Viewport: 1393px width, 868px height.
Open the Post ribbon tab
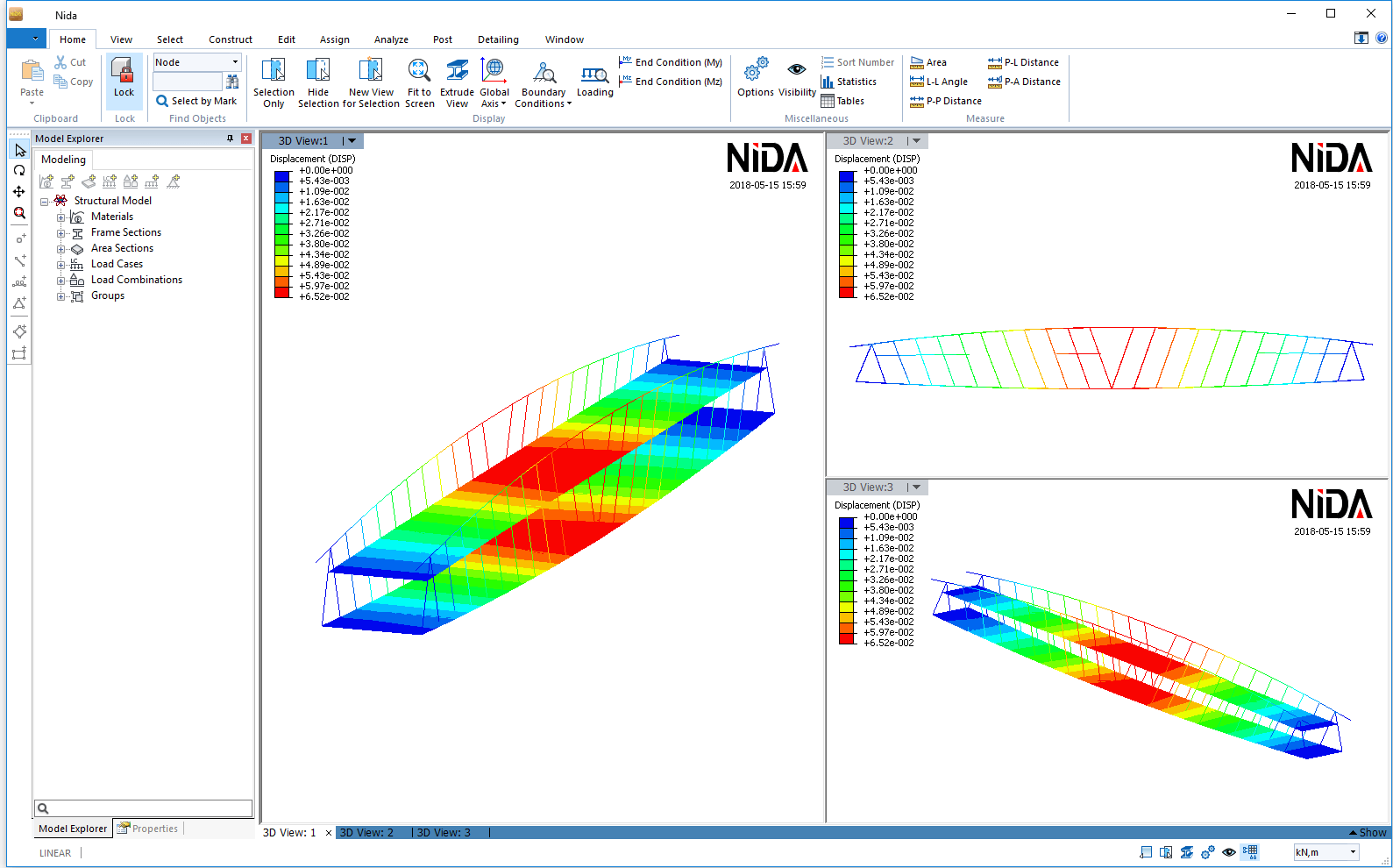[x=443, y=39]
